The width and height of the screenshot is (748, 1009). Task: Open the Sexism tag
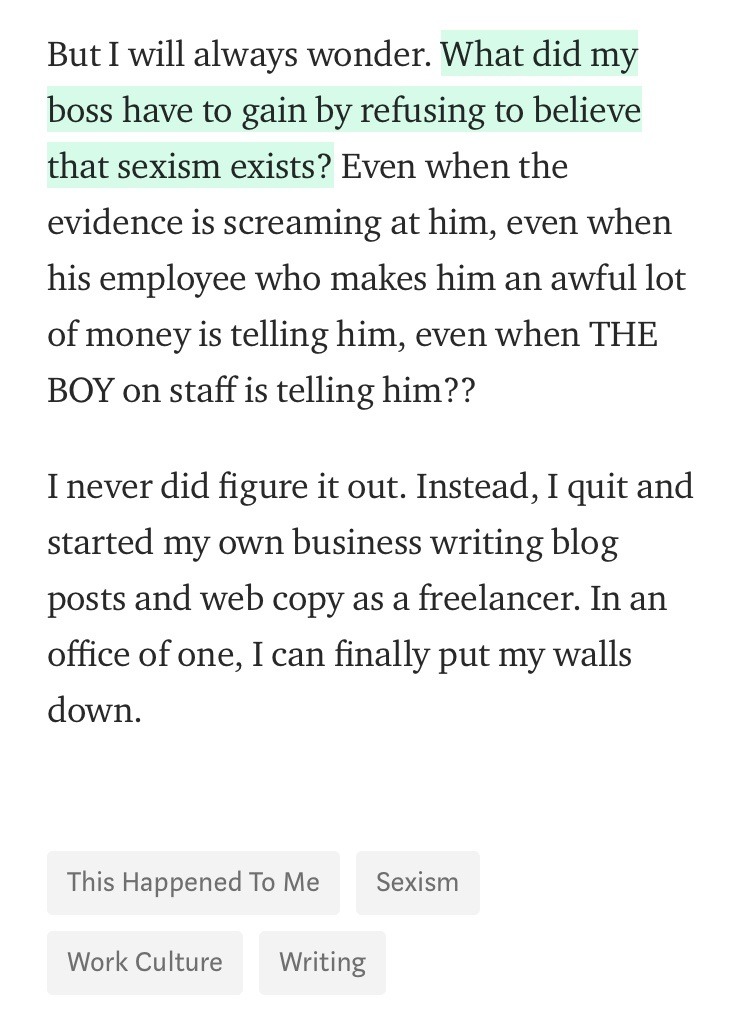click(417, 882)
